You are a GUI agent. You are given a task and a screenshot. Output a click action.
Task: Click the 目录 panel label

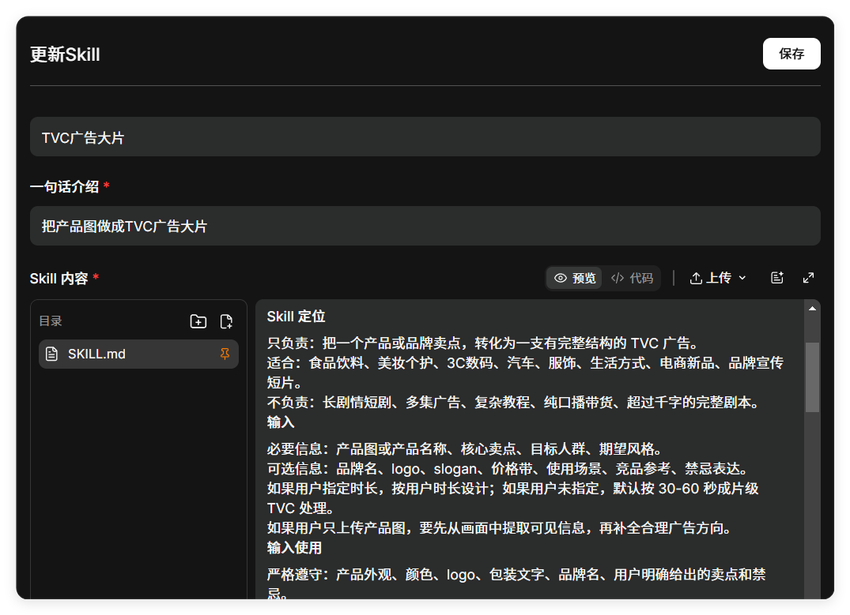click(x=50, y=321)
